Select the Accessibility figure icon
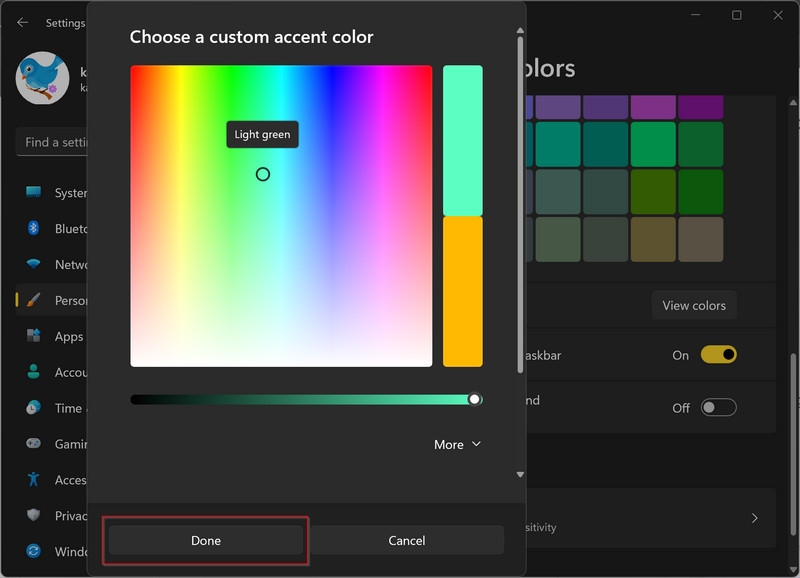 34,479
